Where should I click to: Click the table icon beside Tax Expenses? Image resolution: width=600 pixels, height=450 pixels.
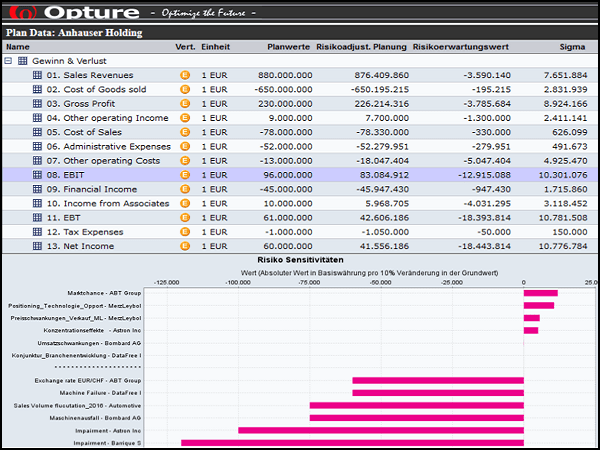(x=36, y=232)
